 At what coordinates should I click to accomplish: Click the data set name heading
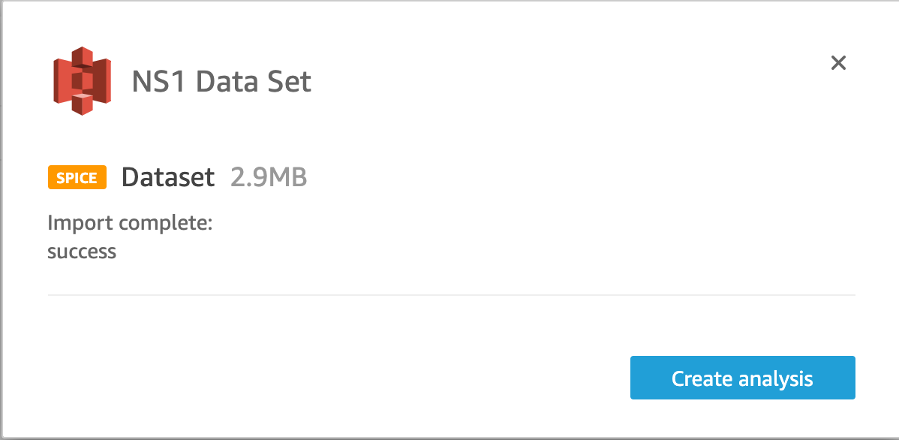pos(222,81)
